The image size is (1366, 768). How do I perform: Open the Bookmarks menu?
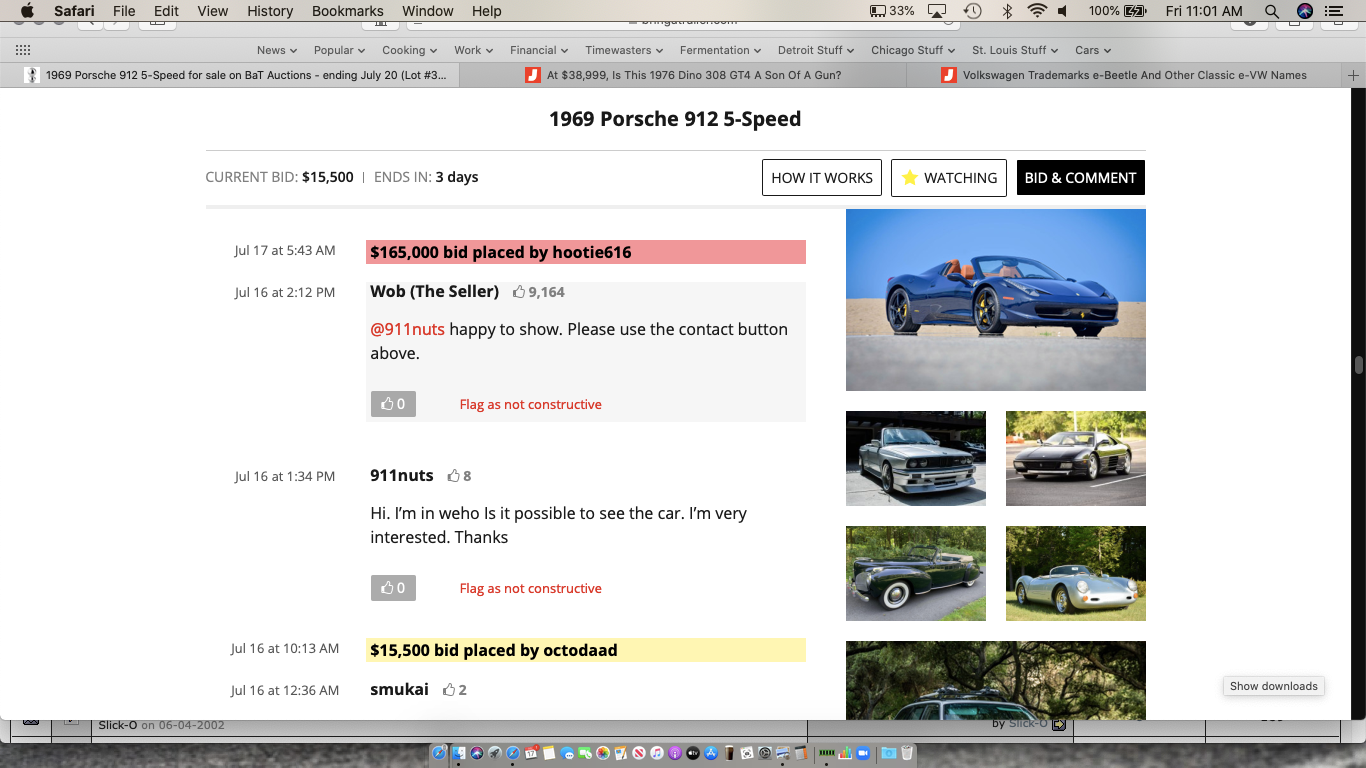(347, 11)
